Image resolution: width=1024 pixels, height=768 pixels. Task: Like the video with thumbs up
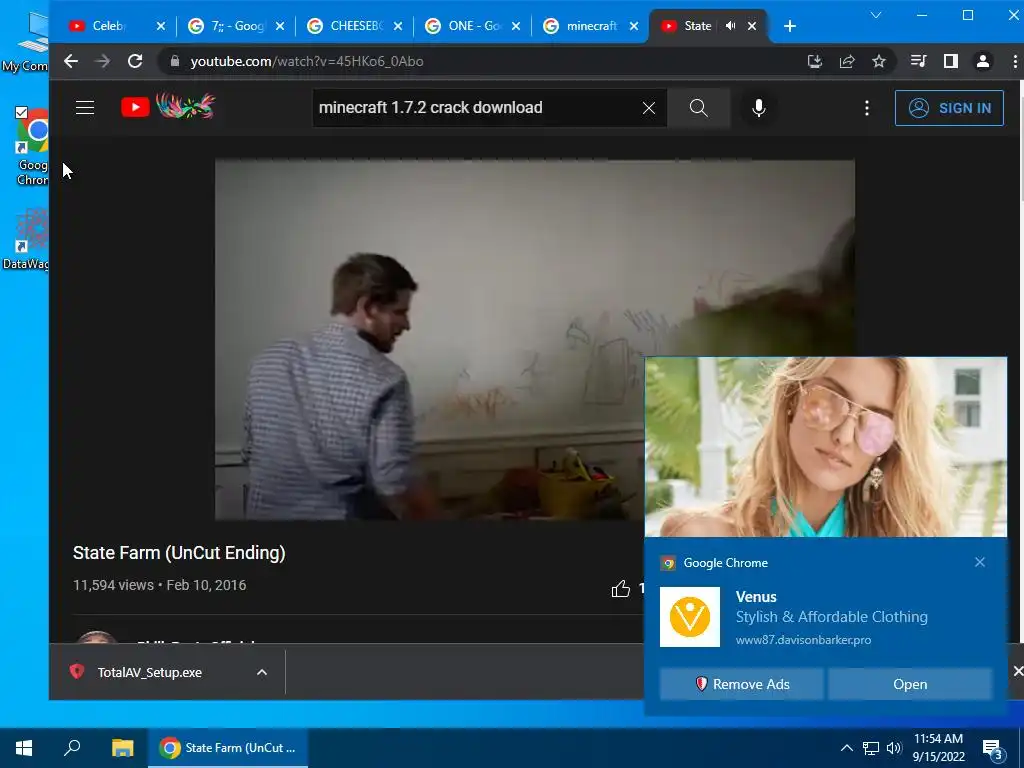pyautogui.click(x=620, y=589)
